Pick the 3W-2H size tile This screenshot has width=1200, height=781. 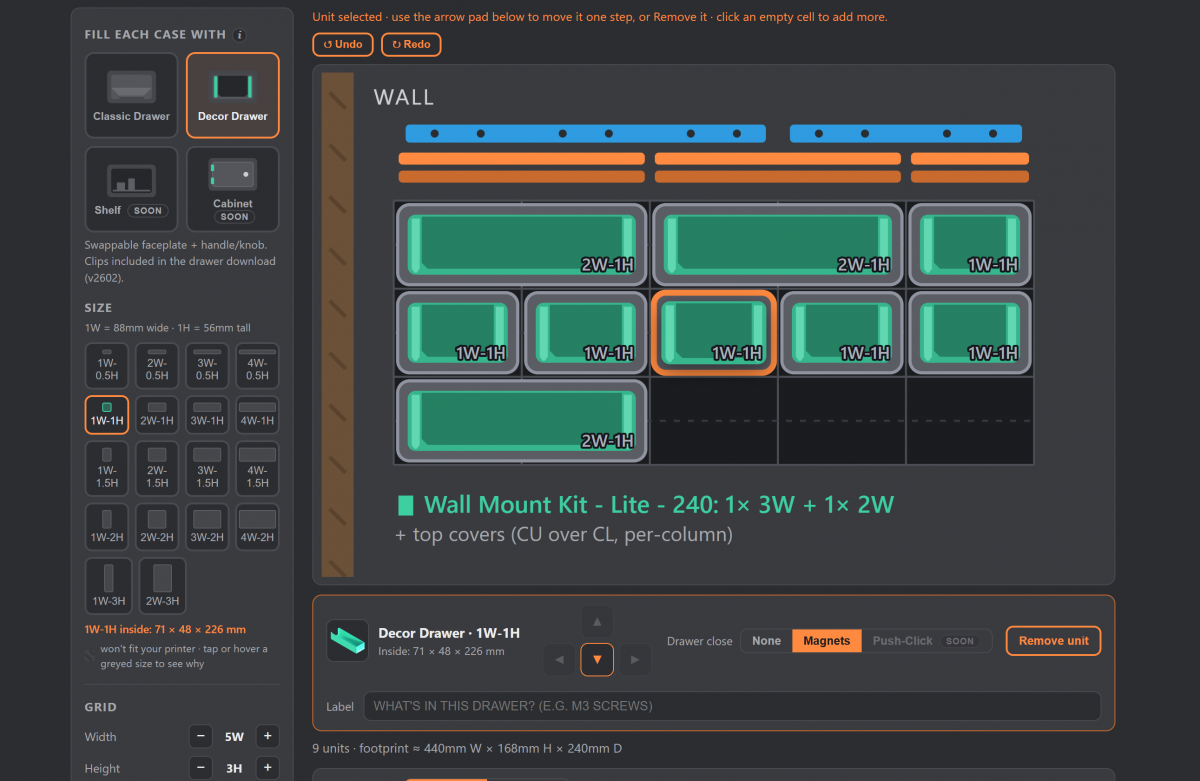point(207,527)
